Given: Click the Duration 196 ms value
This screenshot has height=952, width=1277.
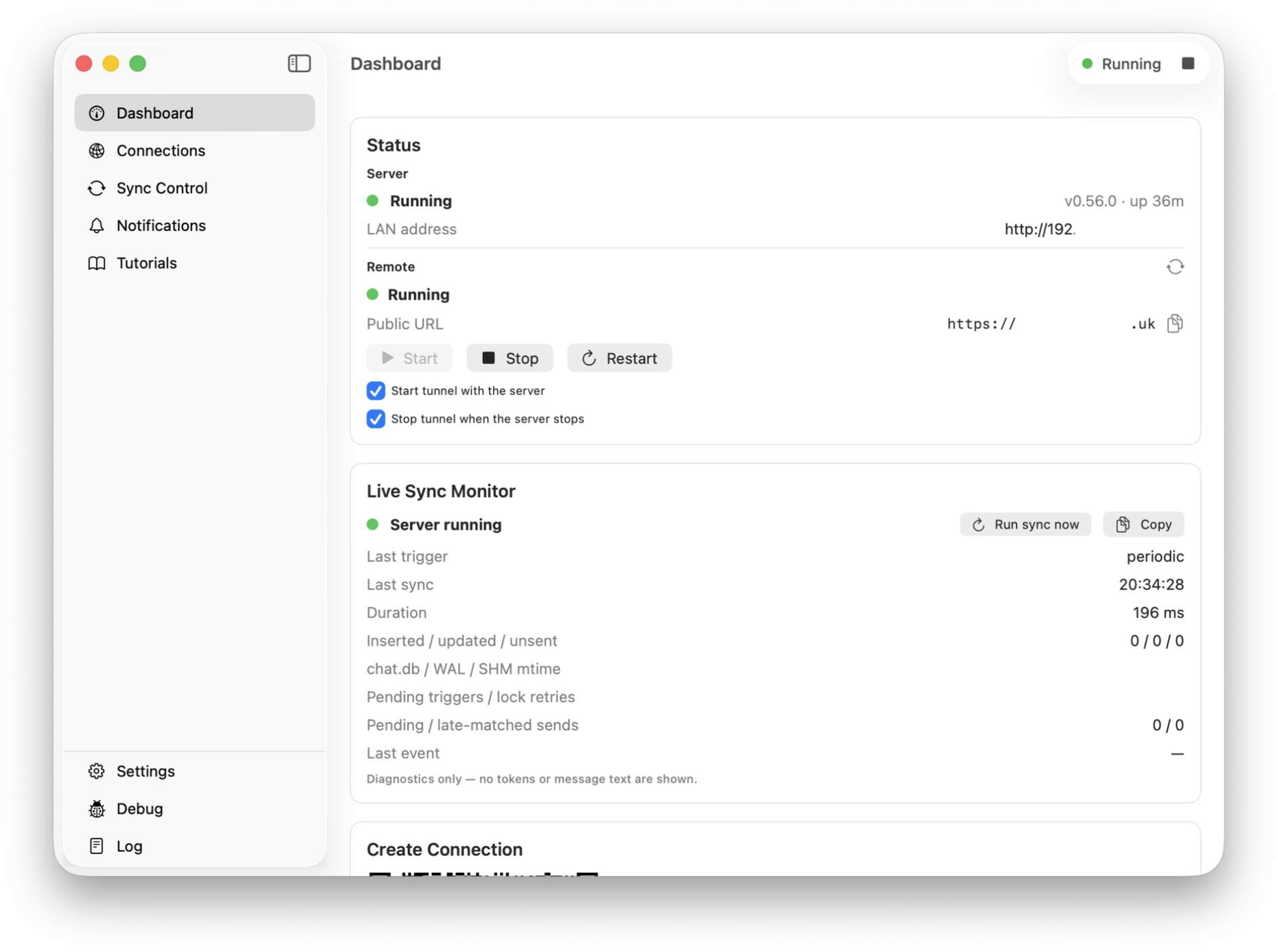Looking at the screenshot, I should point(1158,613).
